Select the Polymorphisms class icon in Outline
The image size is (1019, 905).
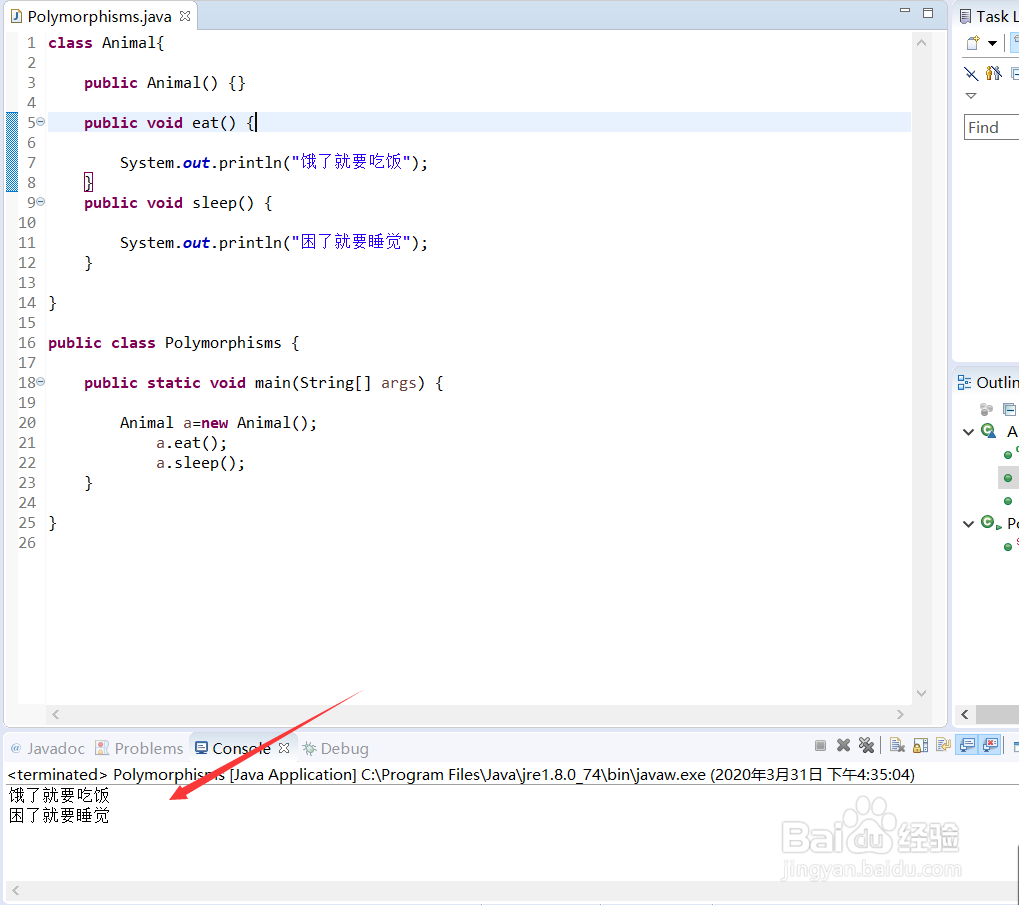990,523
